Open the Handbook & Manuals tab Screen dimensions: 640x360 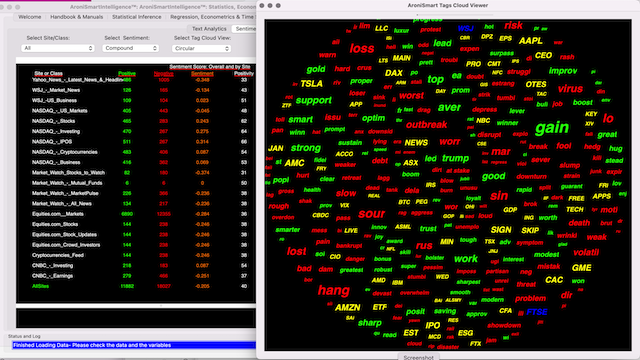coord(76,17)
